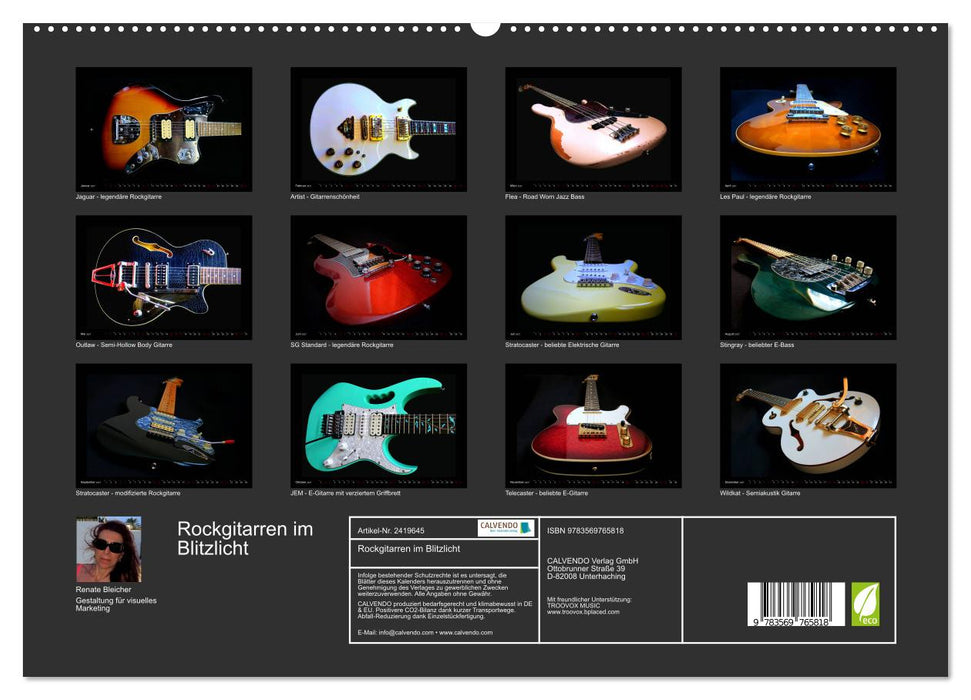Image resolution: width=971 pixels, height=700 pixels.
Task: Click caption 'Outlaw - Semi-Hollow Body Gitarre'
Action: pos(124,345)
